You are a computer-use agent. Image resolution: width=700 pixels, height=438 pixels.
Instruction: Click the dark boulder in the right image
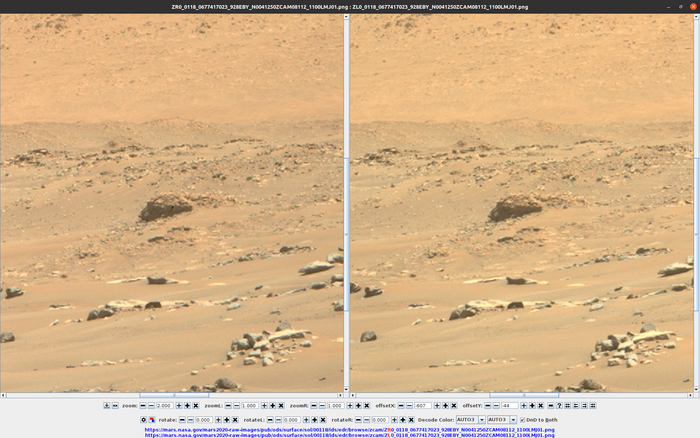515,208
